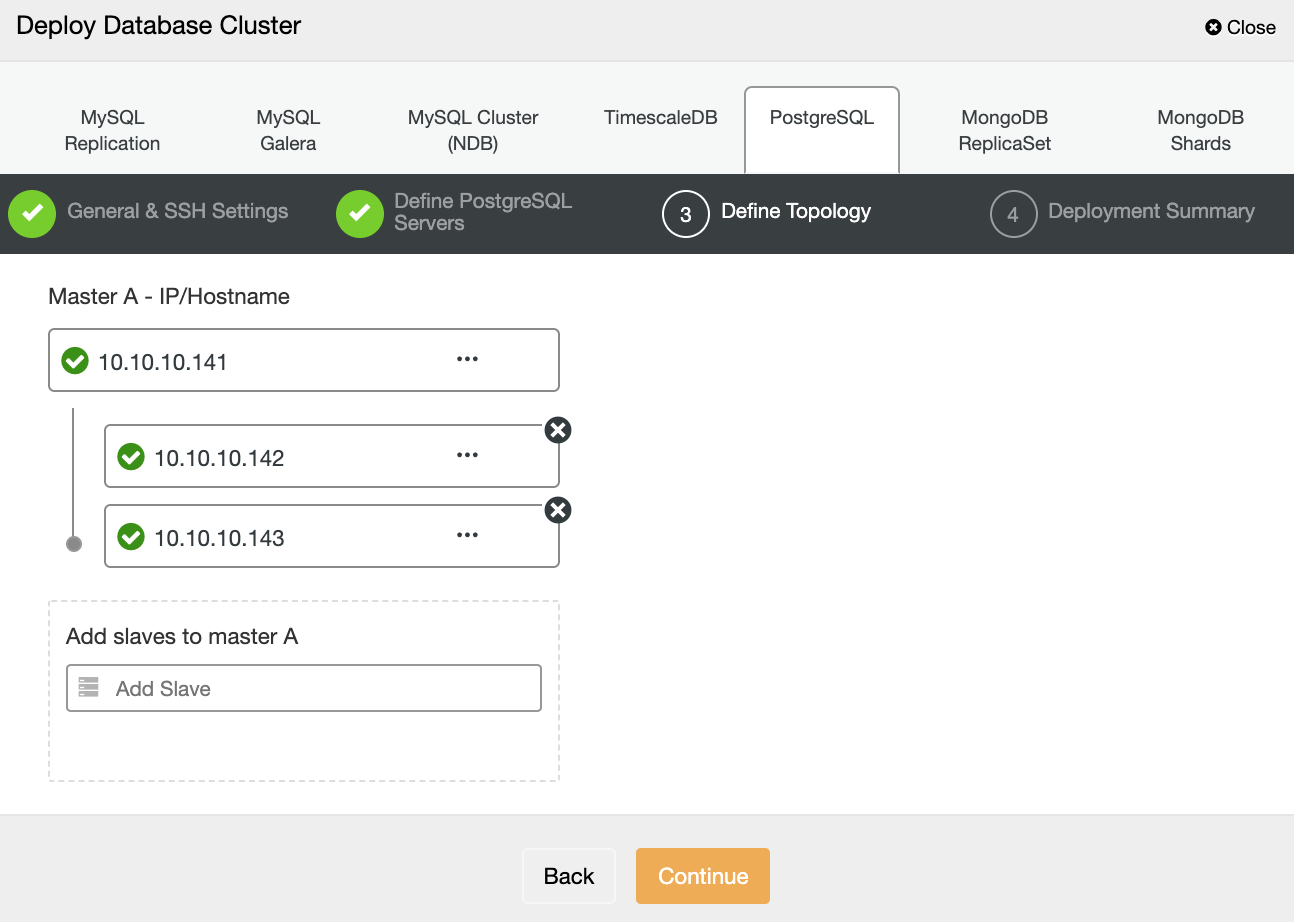
Task: Open options menu for slave 10.10.10.143
Action: [x=467, y=535]
